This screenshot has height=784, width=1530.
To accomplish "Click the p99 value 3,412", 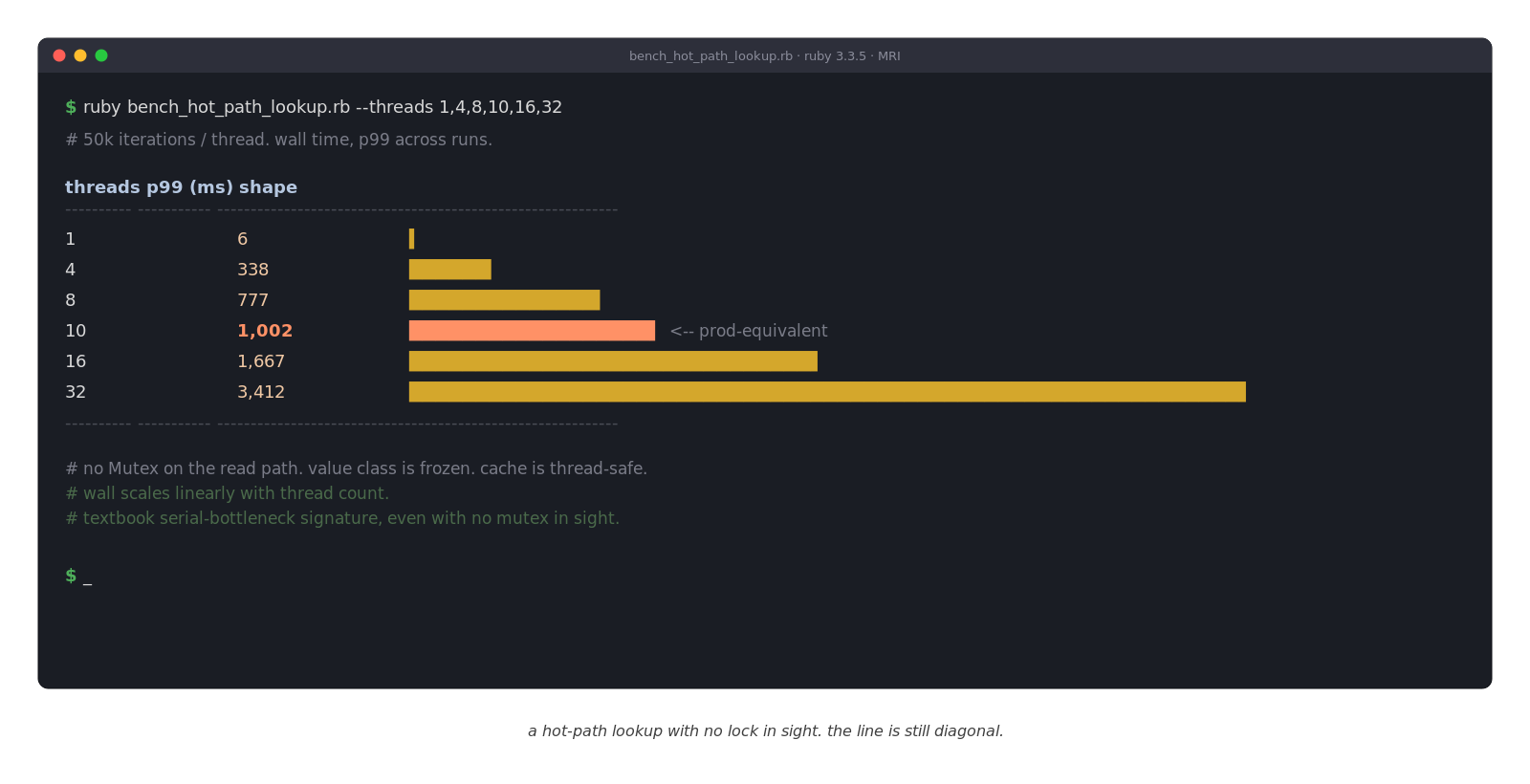I will click(261, 392).
